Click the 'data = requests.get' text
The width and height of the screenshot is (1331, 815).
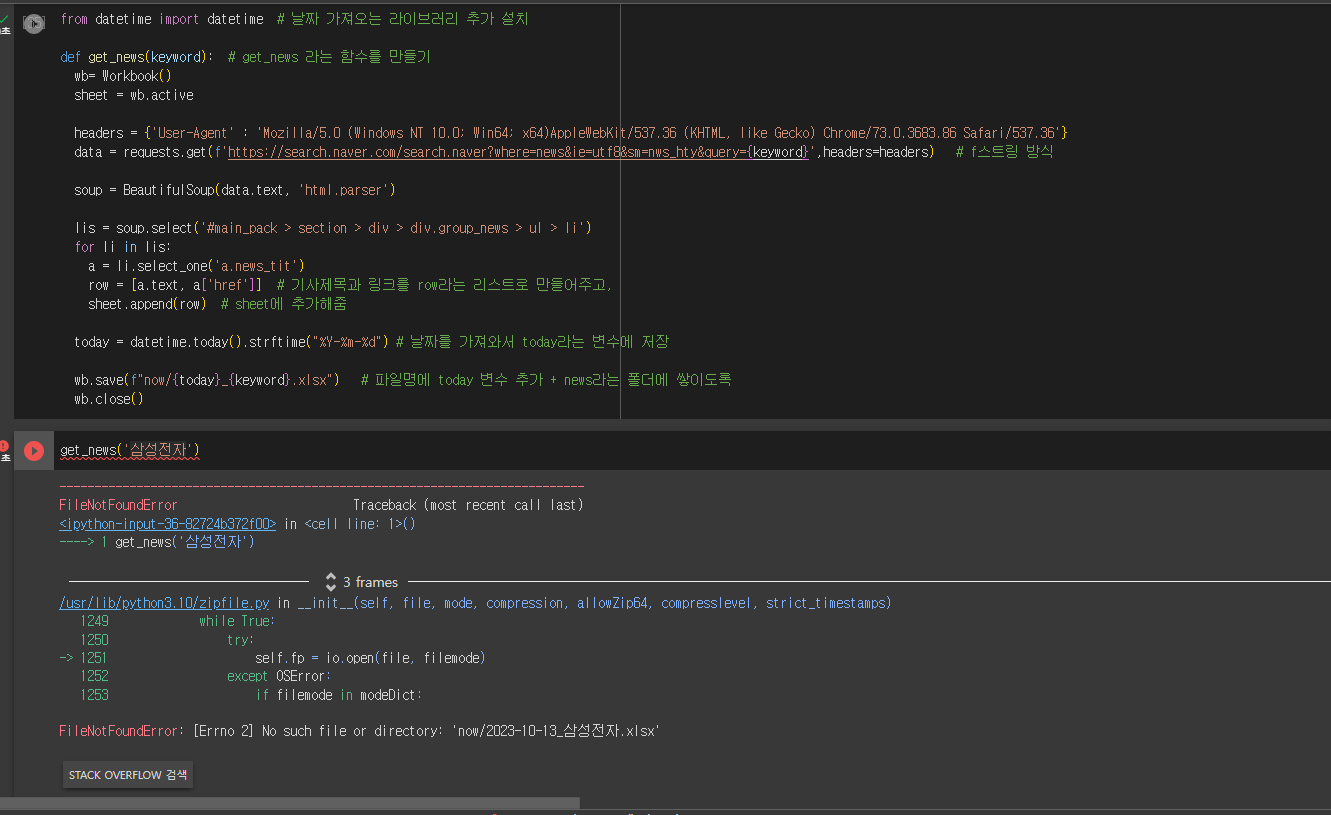coord(141,152)
